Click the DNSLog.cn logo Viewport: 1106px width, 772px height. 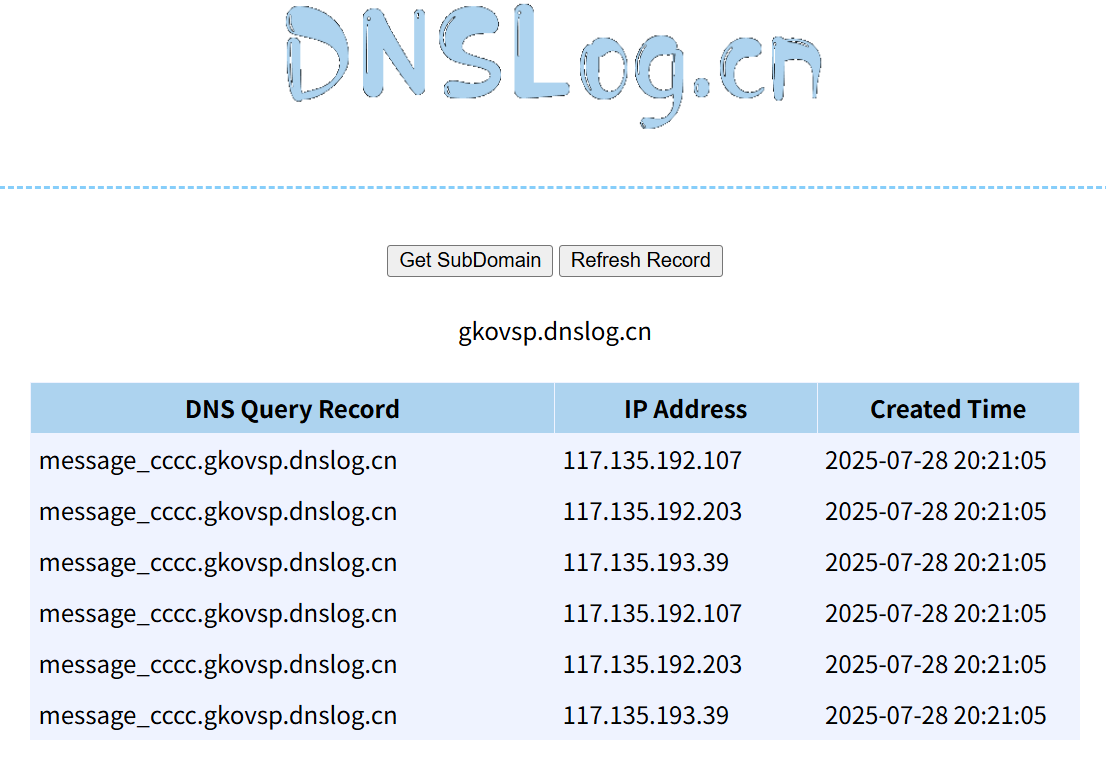(554, 66)
